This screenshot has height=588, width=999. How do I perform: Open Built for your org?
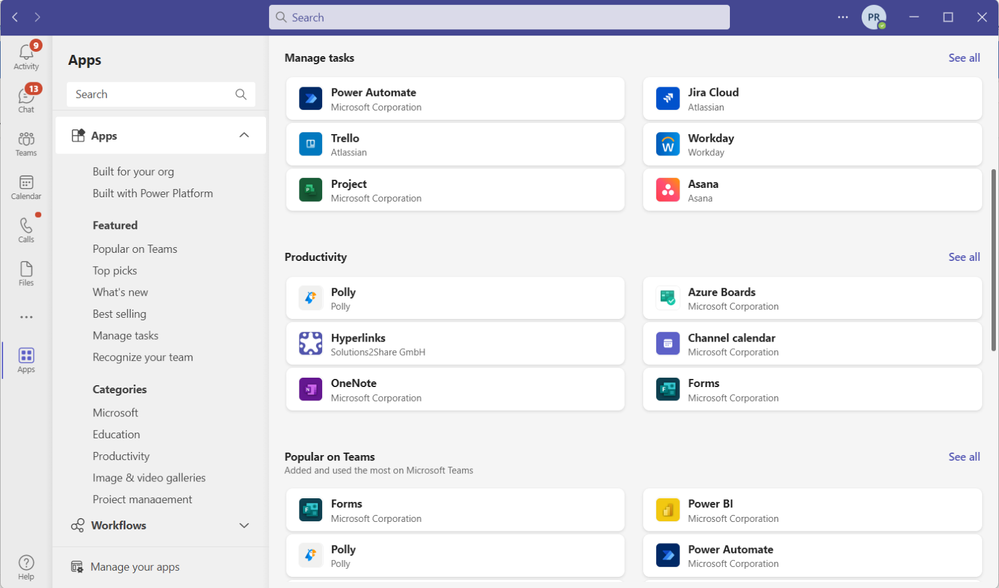coord(133,171)
